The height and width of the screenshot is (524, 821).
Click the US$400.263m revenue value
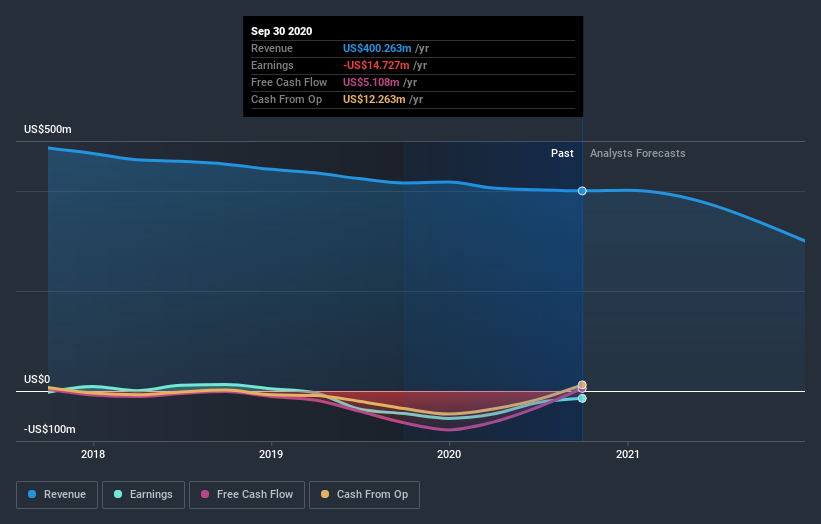tap(377, 48)
